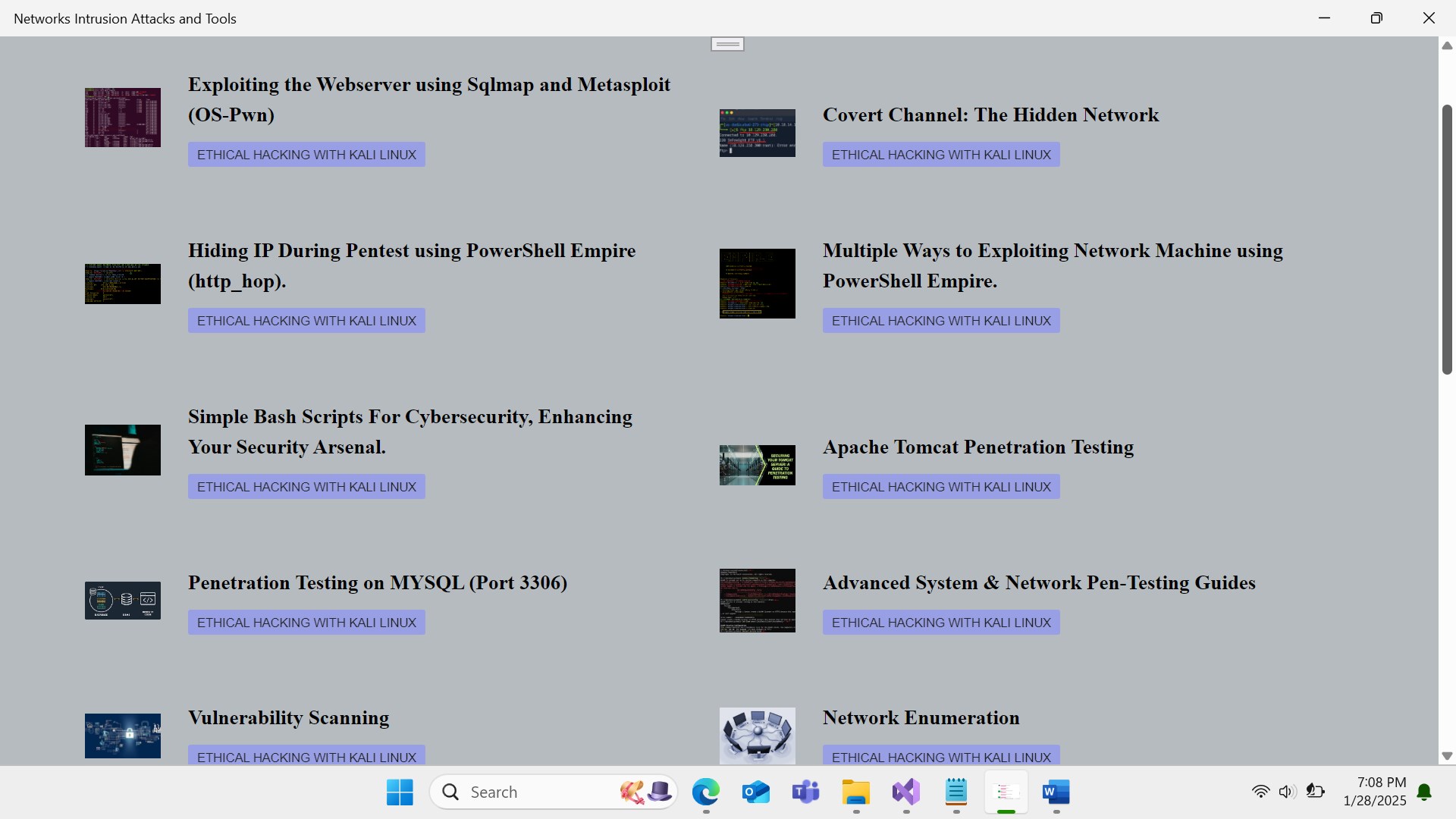Click the taskbar Search box
Screen dimensions: 1456x819
coord(531,792)
